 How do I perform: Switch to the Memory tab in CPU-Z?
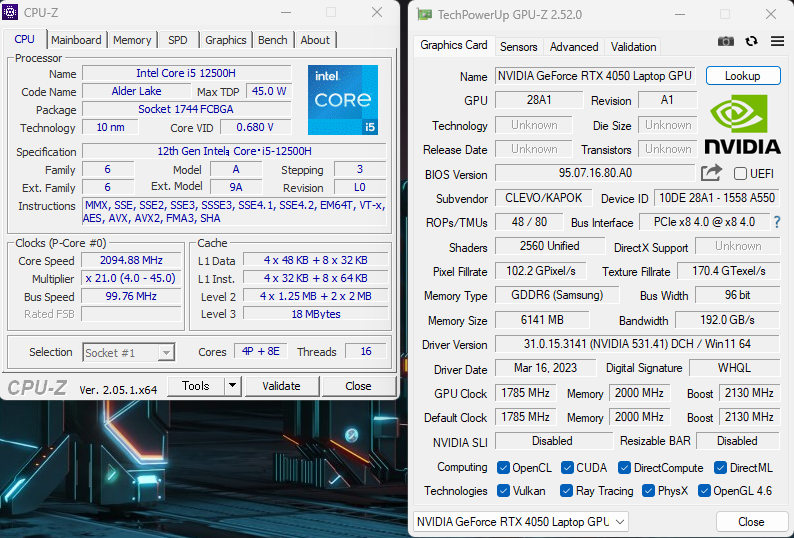[132, 40]
